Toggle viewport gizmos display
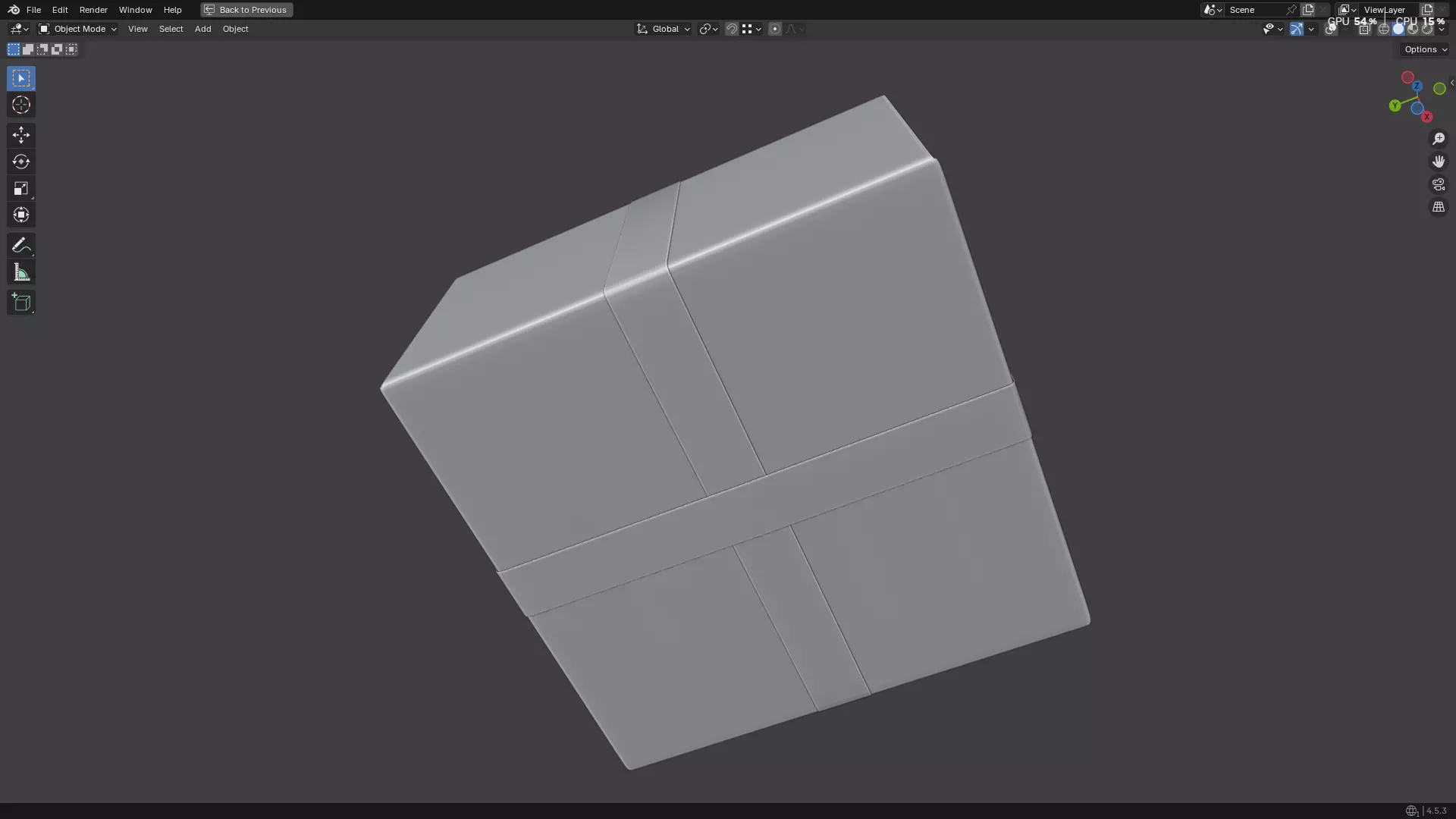1456x819 pixels. pyautogui.click(x=1296, y=29)
